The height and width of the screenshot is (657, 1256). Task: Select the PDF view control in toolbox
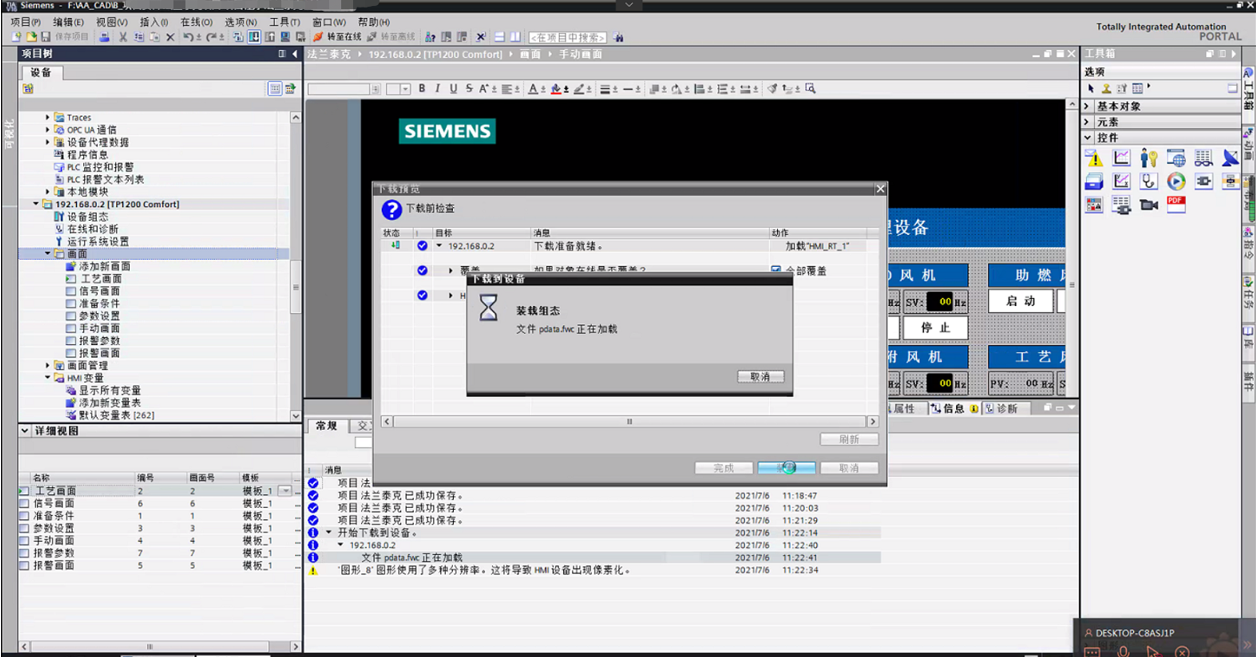coord(1176,204)
